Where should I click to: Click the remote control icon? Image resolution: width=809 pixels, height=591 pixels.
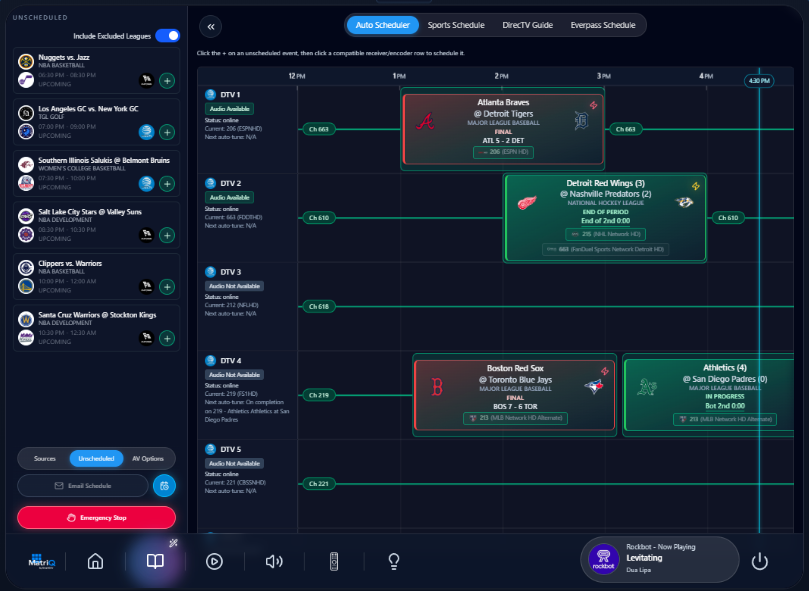(335, 561)
